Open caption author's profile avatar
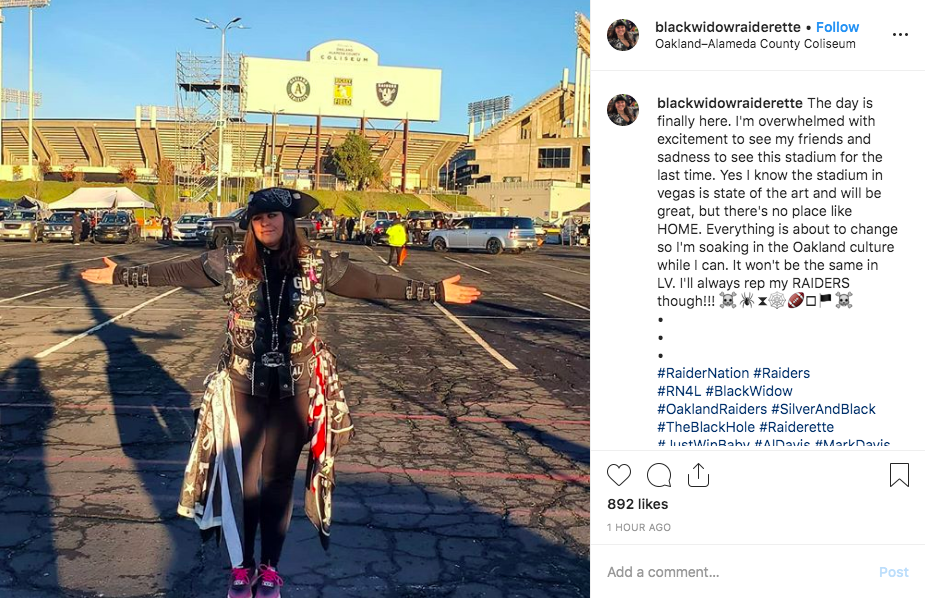This screenshot has height=598, width=925. point(623,110)
